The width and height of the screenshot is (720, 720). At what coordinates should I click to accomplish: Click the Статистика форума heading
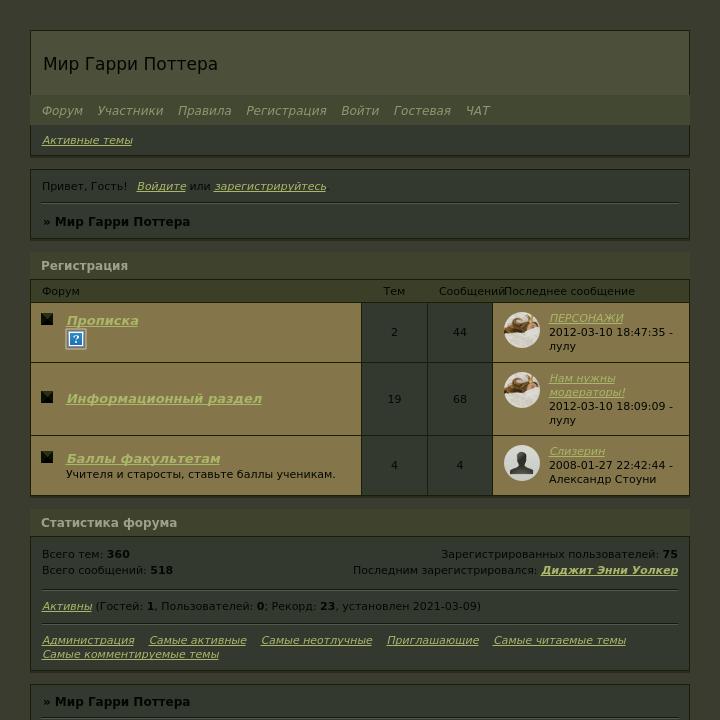[x=109, y=523]
